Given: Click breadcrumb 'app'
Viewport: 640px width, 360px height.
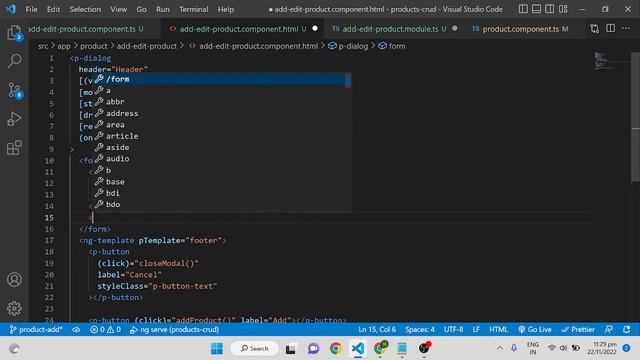Looking at the screenshot, I should [64, 46].
